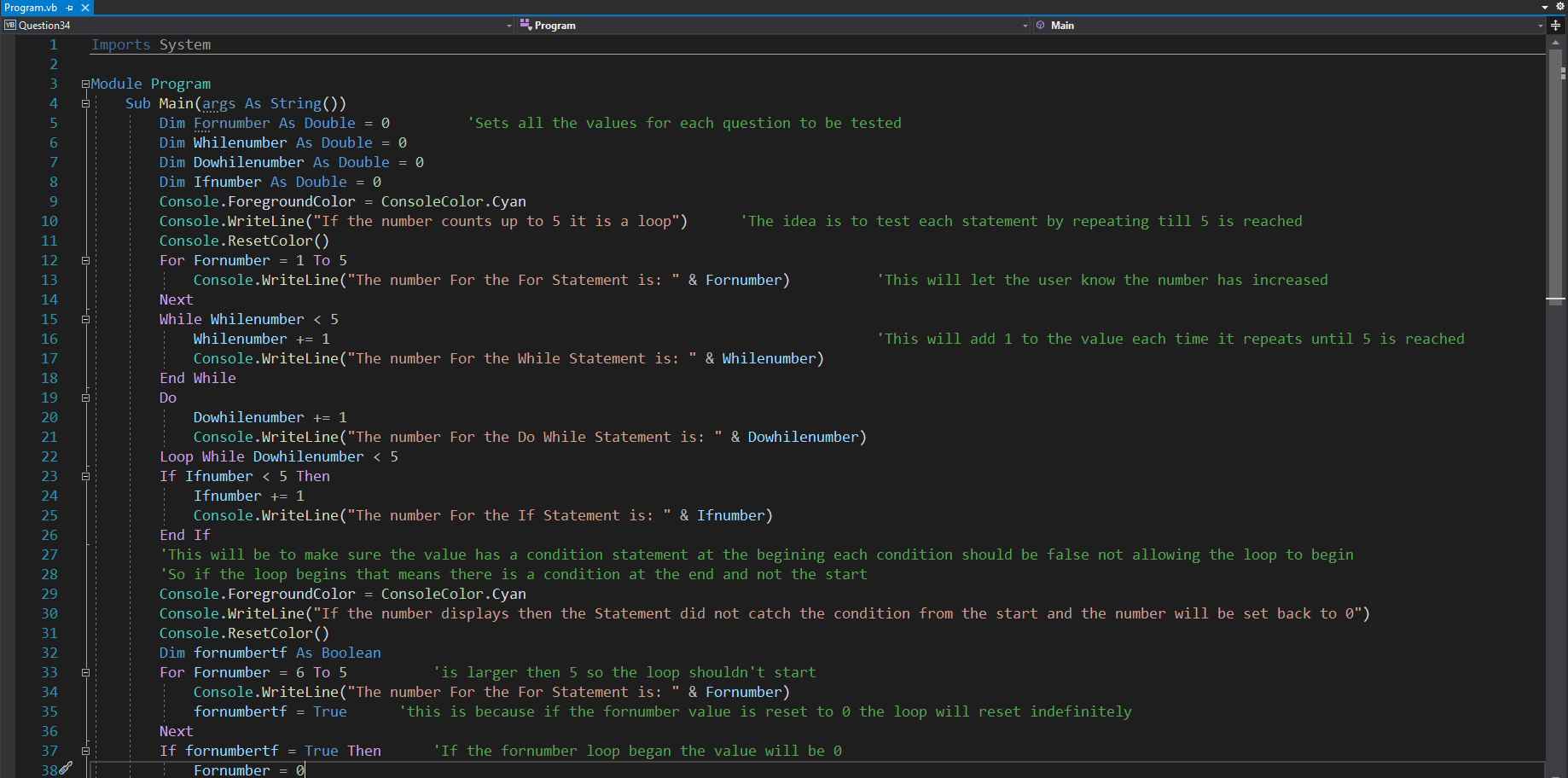Click the comment starting 'So if the loop begins'

click(x=514, y=574)
